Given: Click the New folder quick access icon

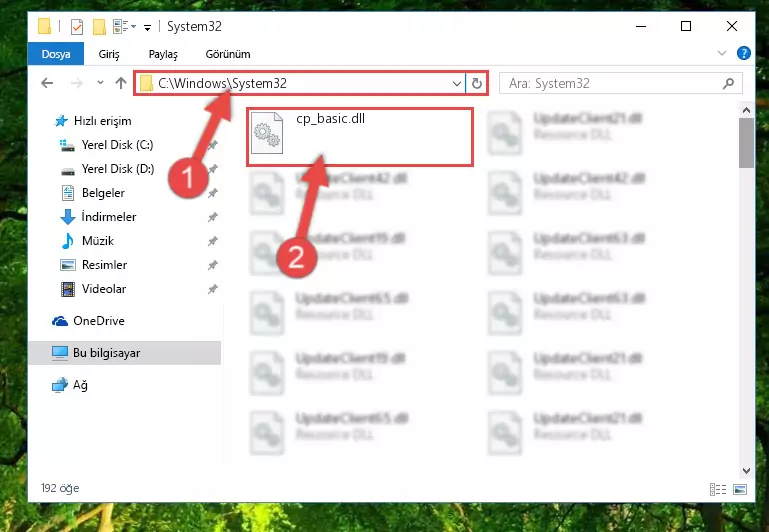Looking at the screenshot, I should point(99,26).
